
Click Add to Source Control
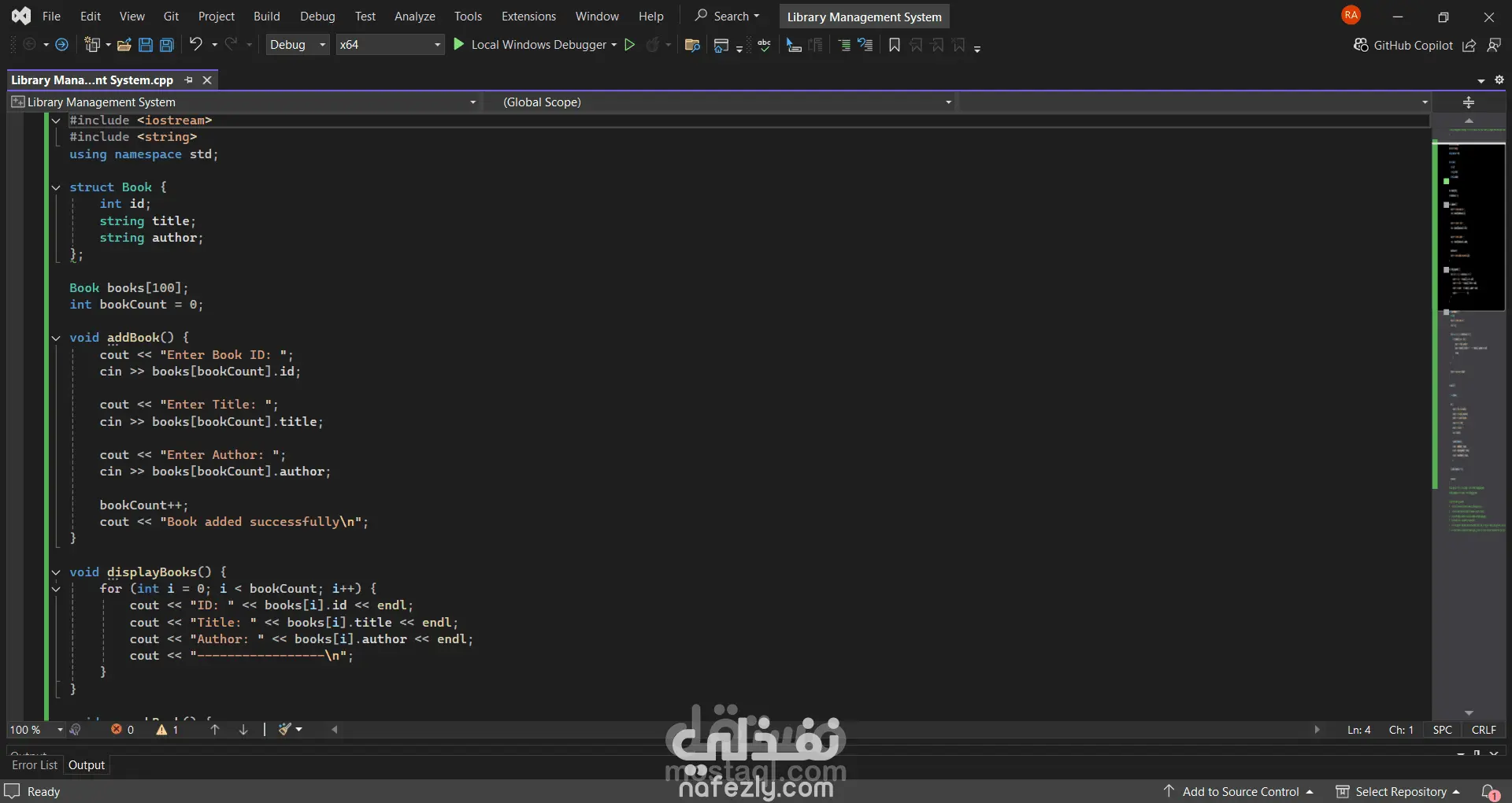(1239, 792)
